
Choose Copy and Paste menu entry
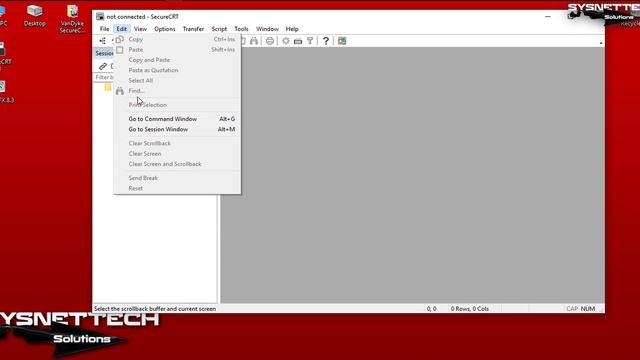[x=177, y=60]
